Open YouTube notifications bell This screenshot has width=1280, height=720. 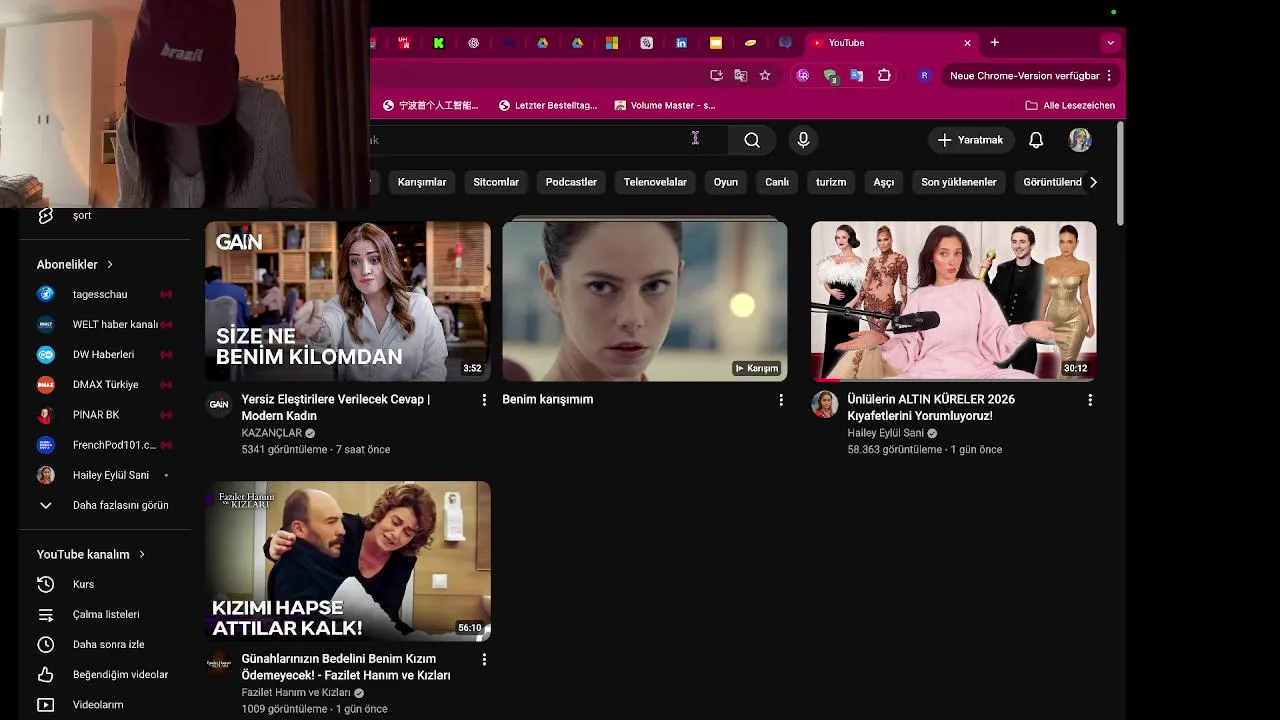pyautogui.click(x=1036, y=140)
